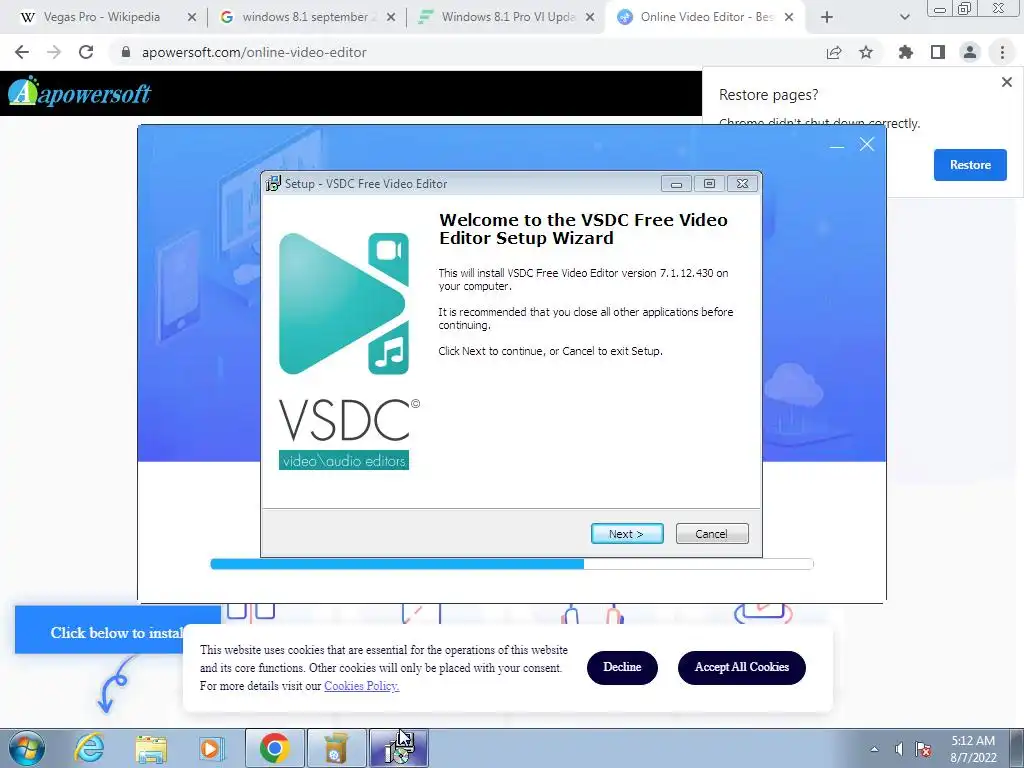Decline the website cookies
Image resolution: width=1024 pixels, height=768 pixels.
(622, 667)
